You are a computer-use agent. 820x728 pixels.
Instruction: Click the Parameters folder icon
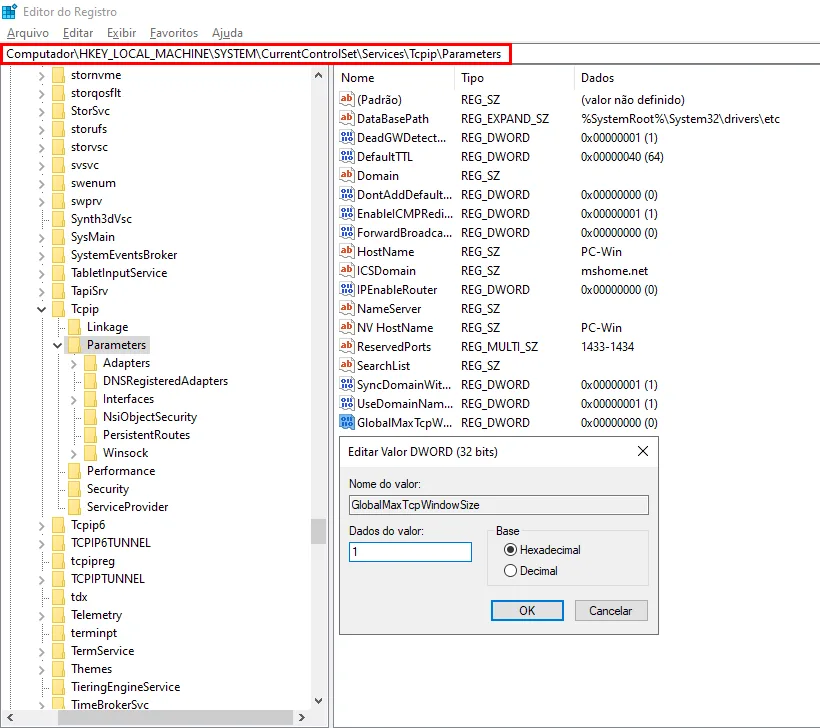74,345
